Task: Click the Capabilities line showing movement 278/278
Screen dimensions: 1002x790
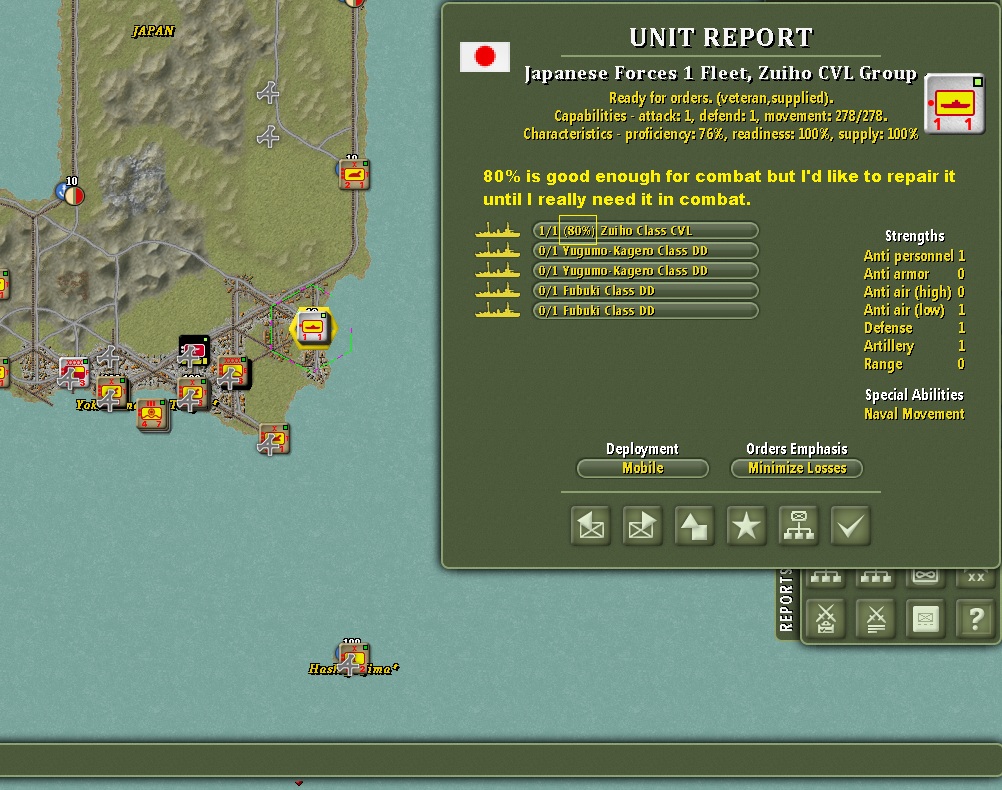Action: 720,116
